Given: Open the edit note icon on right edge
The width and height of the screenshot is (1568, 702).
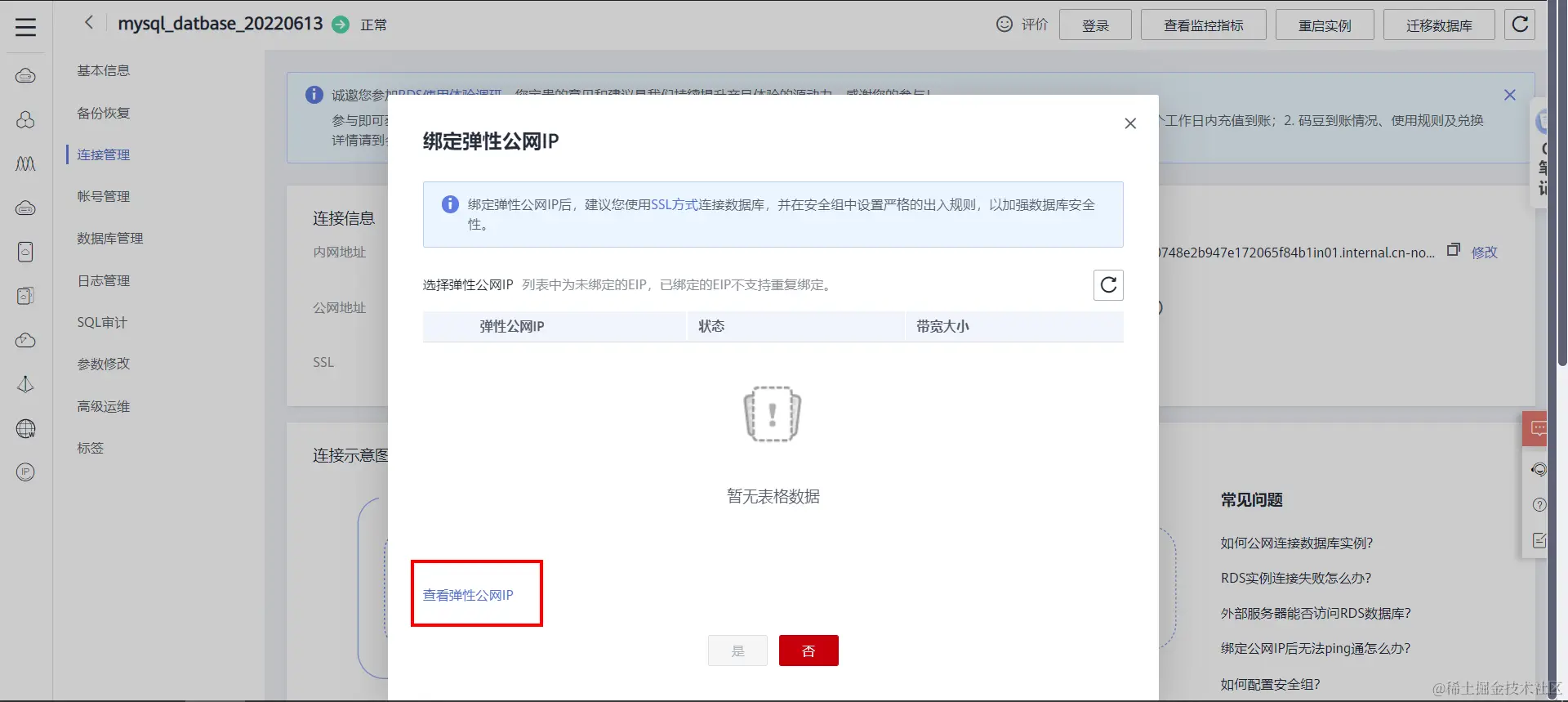Looking at the screenshot, I should click(1539, 540).
